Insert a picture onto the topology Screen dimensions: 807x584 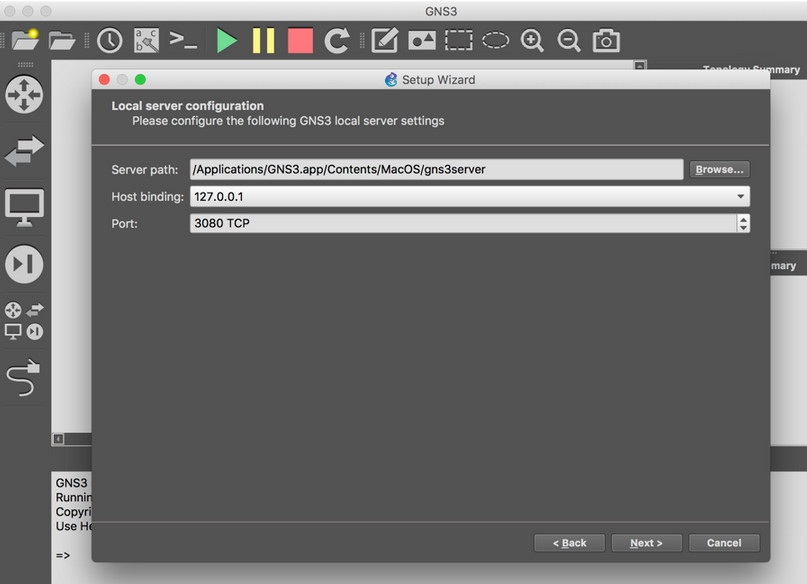tap(422, 40)
